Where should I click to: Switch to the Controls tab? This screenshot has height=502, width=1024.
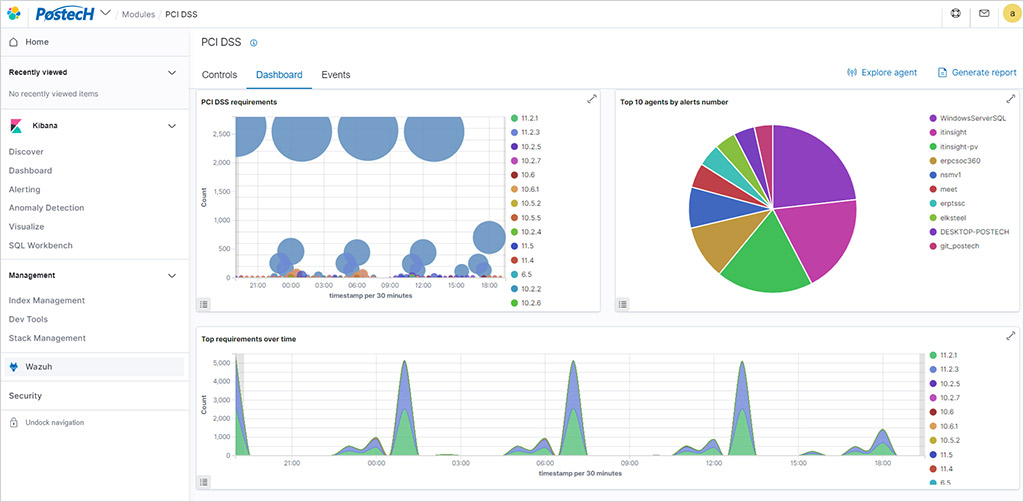tap(219, 75)
